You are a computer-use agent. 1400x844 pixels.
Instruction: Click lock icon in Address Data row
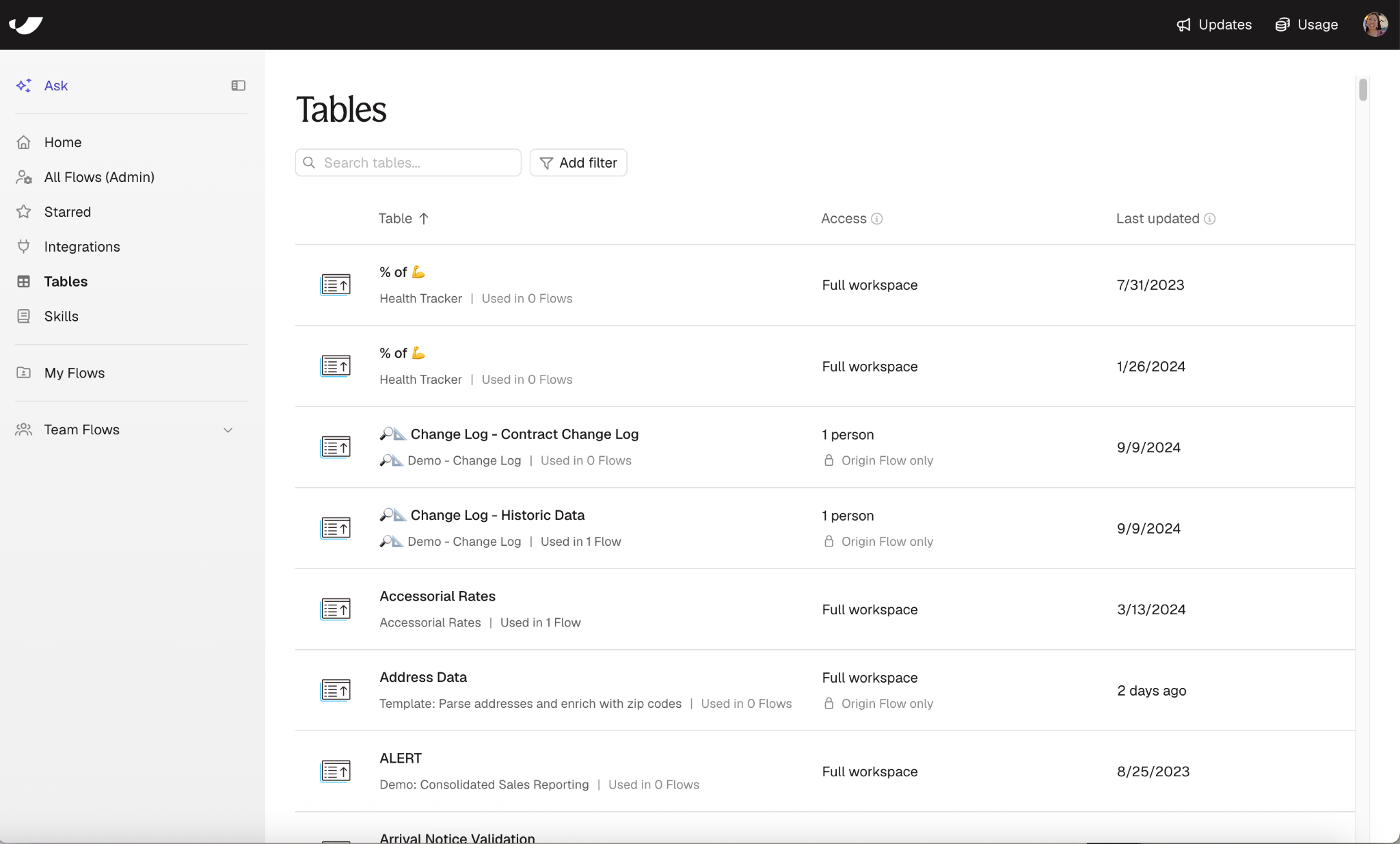pyautogui.click(x=829, y=703)
